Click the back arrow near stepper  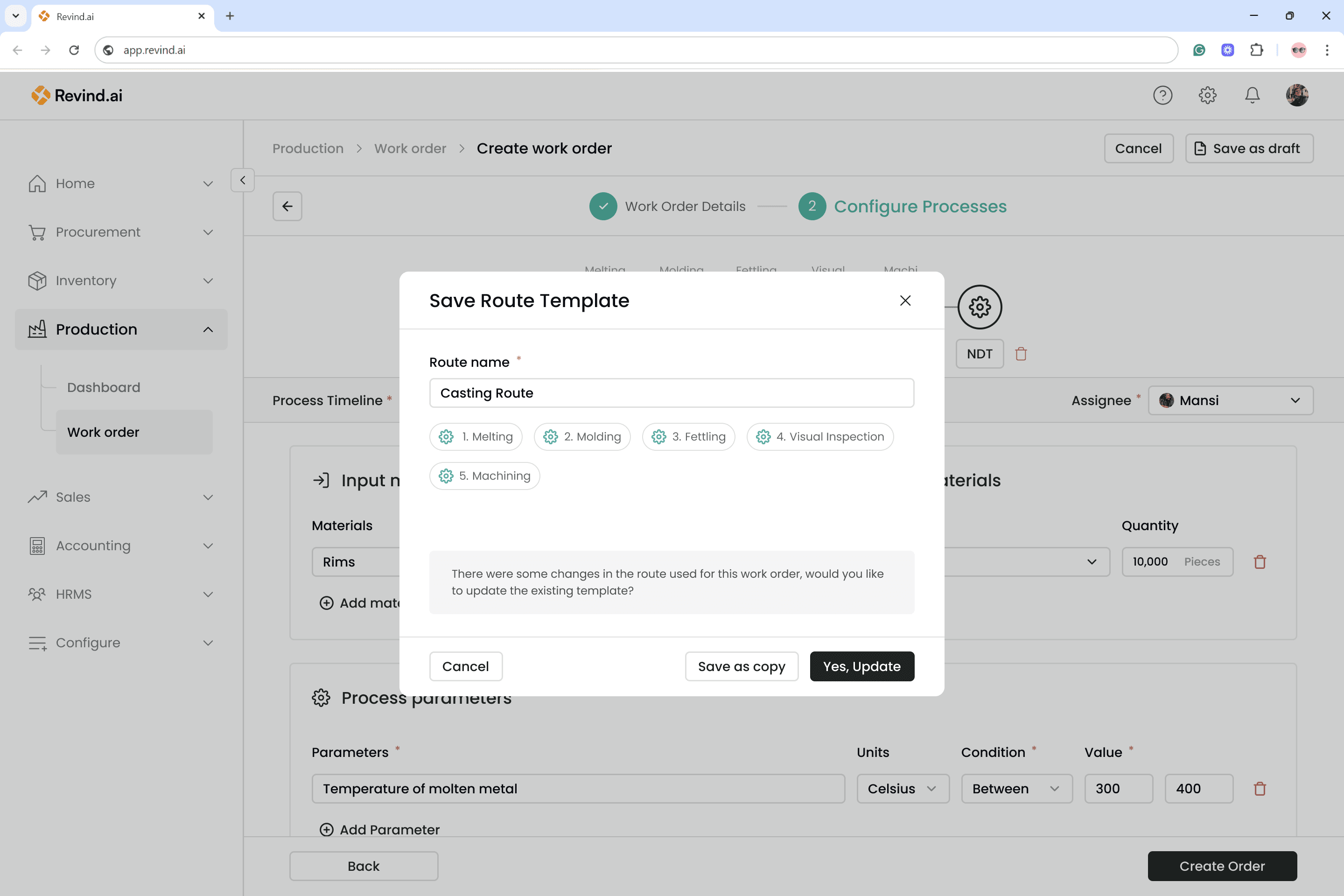click(287, 206)
